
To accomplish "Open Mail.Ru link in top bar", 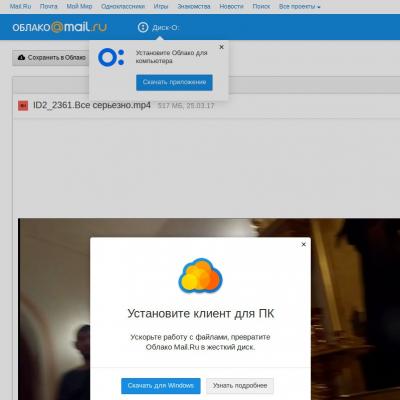I will 20,6.
